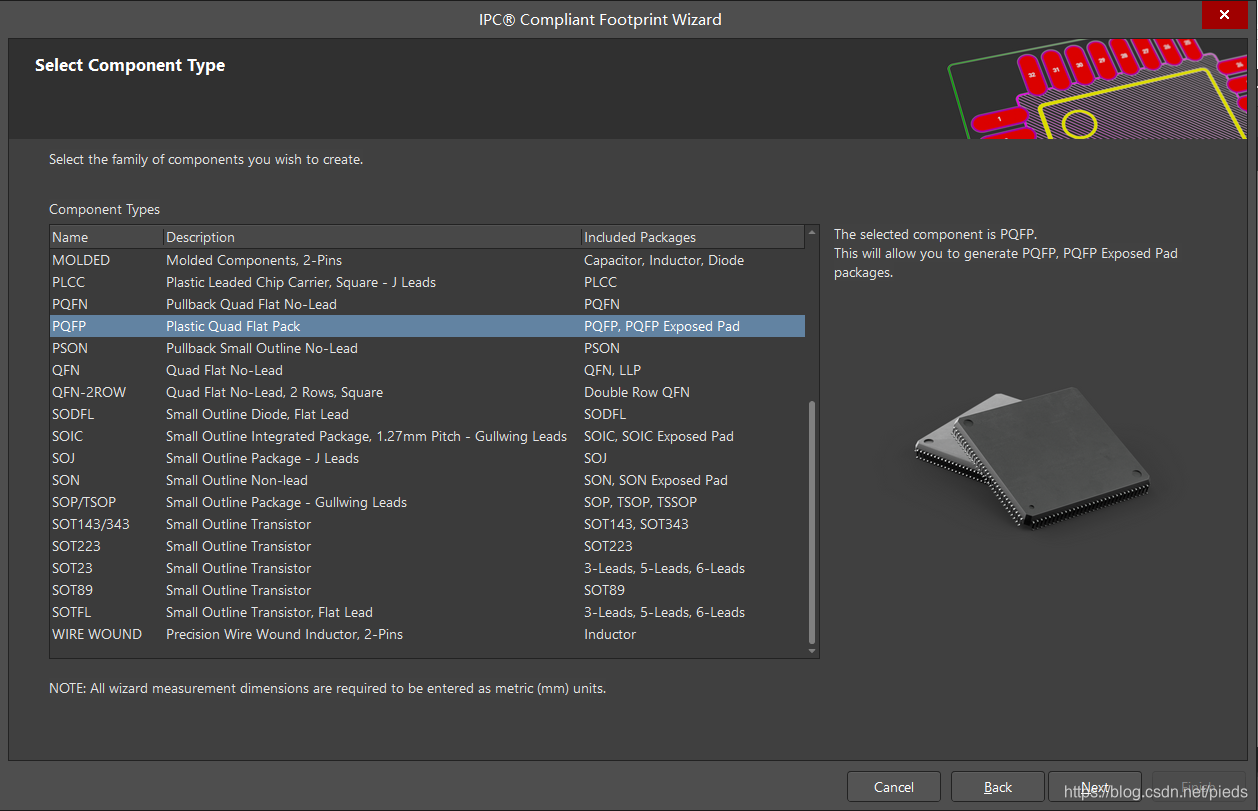This screenshot has width=1258, height=811.
Task: Click the PQFP chip preview image
Action: (1032, 456)
